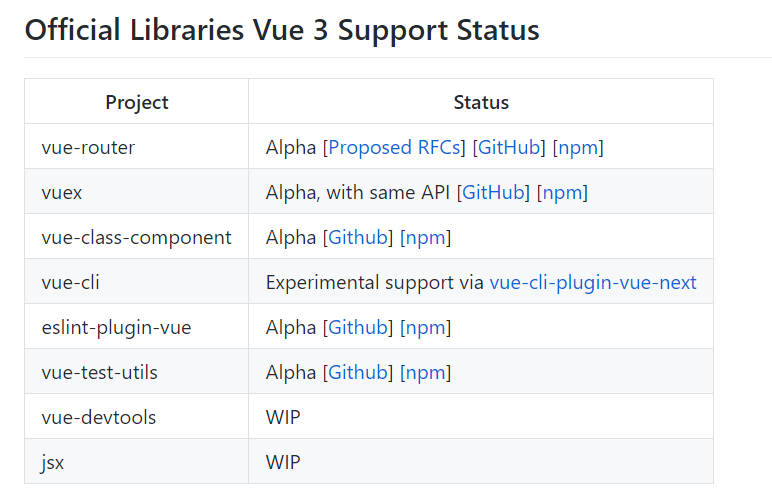
Task: Follow the npm link for vue-class-component
Action: point(425,237)
